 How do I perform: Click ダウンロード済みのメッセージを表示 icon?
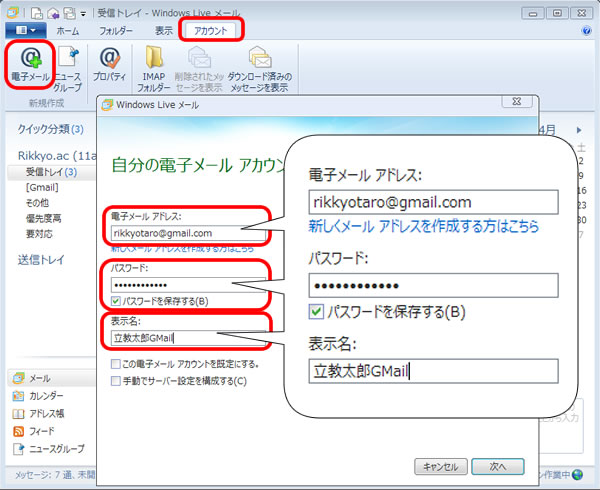tap(259, 69)
